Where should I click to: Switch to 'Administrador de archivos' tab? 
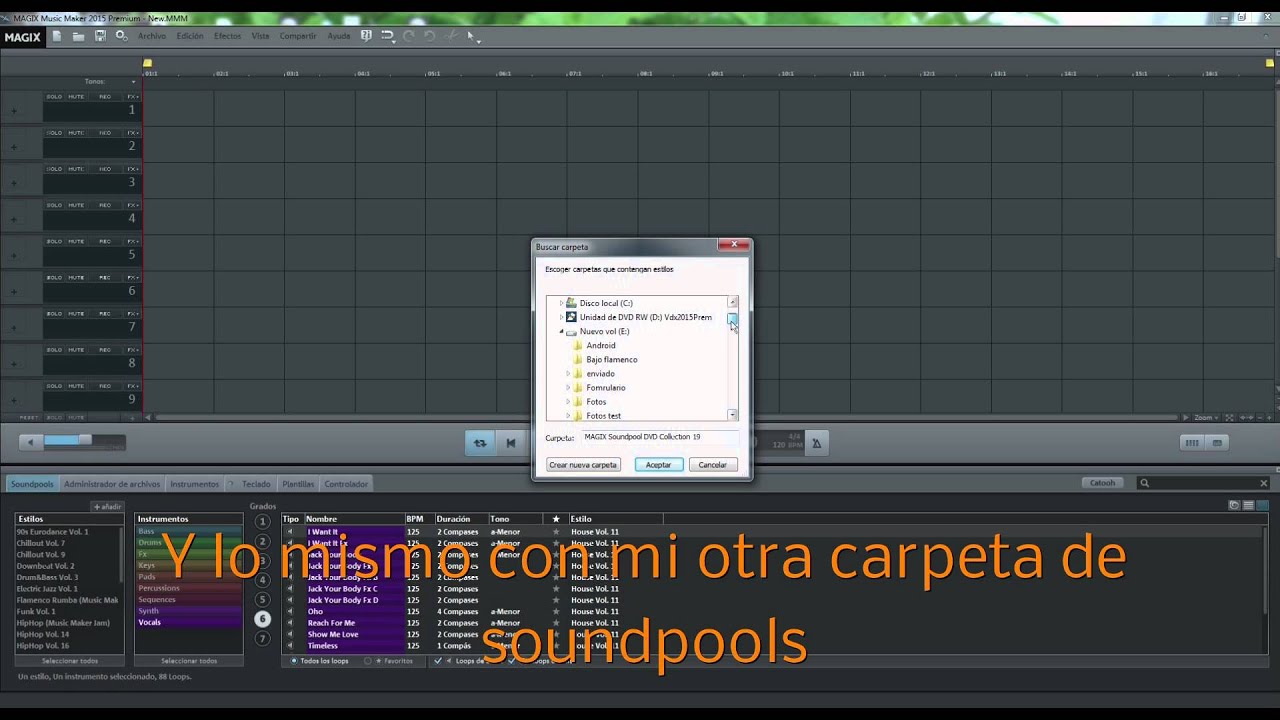(112, 484)
